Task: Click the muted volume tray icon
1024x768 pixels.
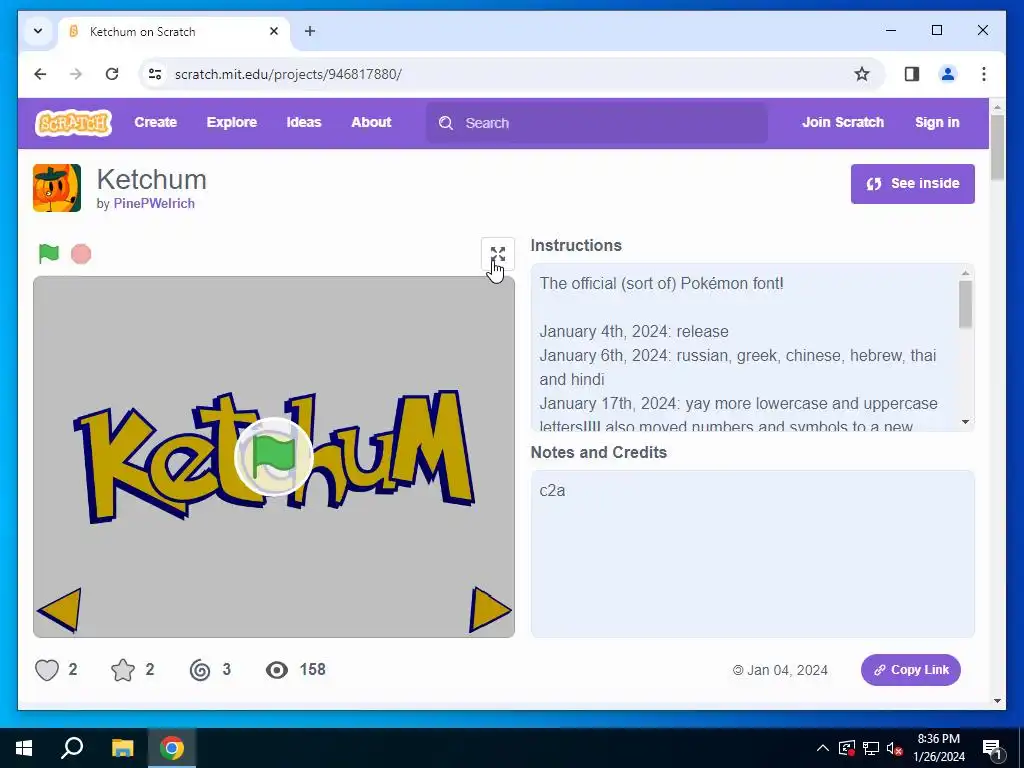Action: tap(895, 748)
